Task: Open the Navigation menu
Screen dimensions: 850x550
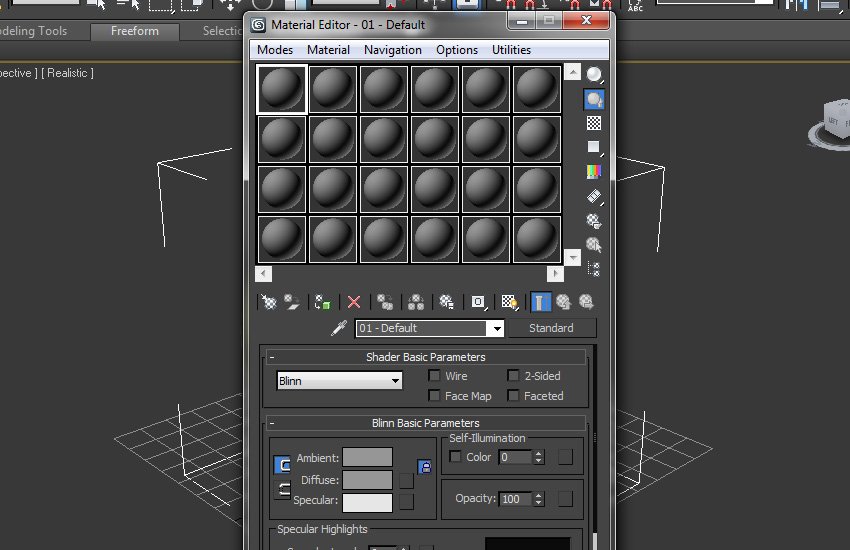Action: tap(392, 50)
